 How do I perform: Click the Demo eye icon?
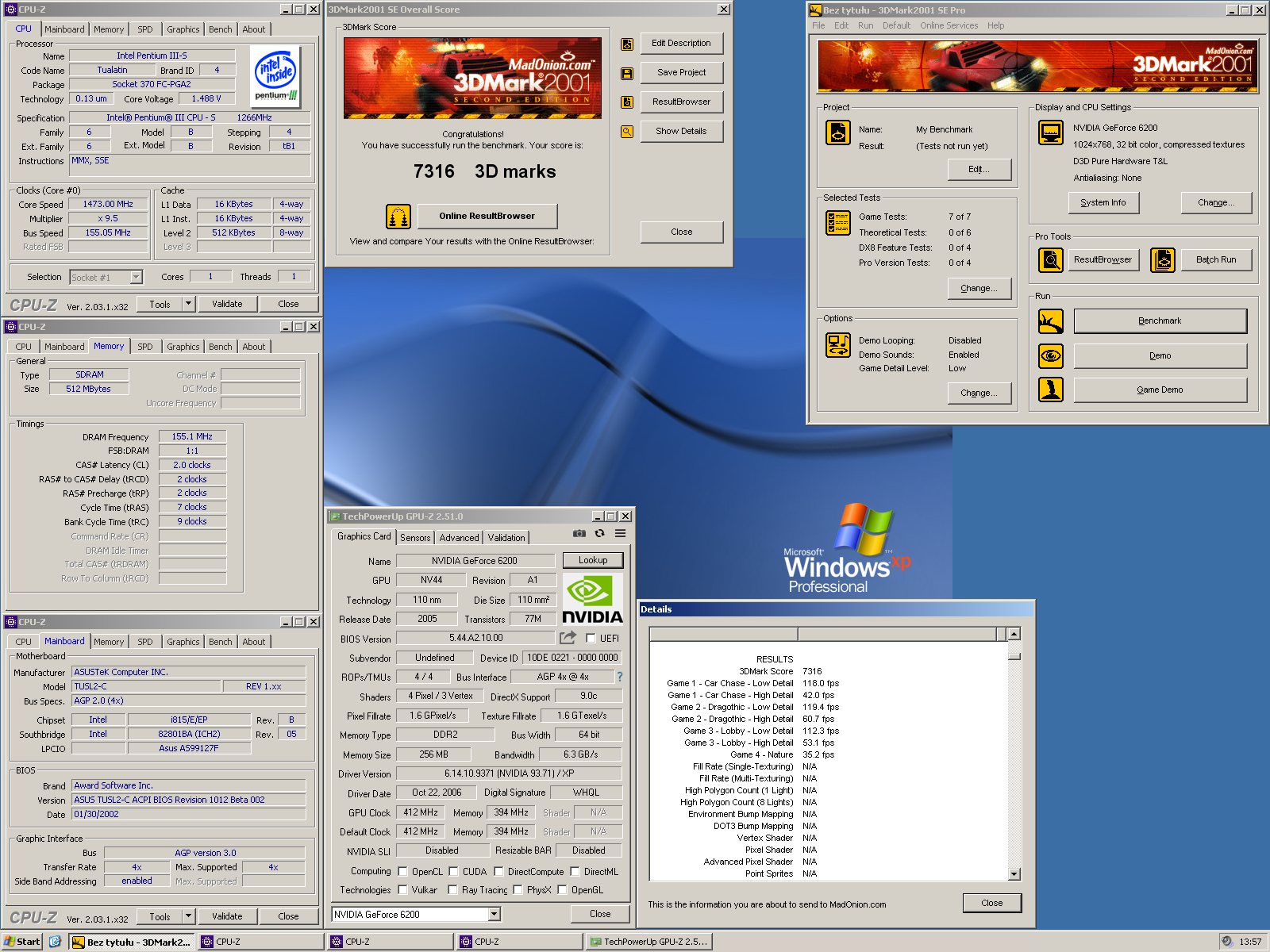point(1051,355)
